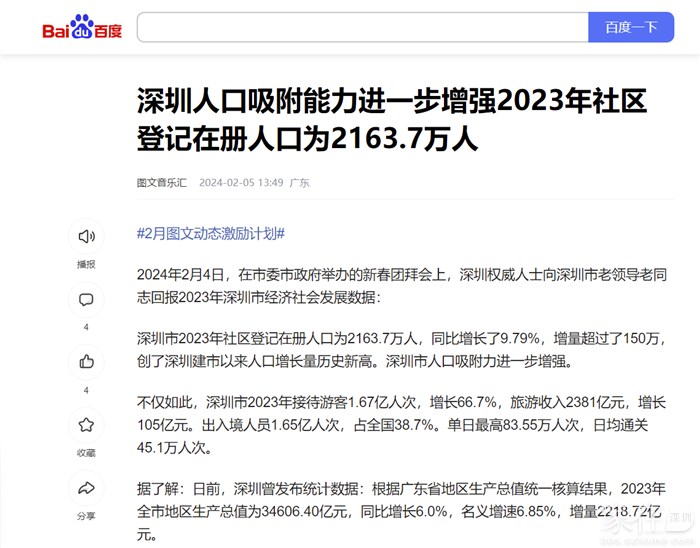This screenshot has width=700, height=548.
Task: Click the 播报 label under the speaker
Action: (86, 264)
